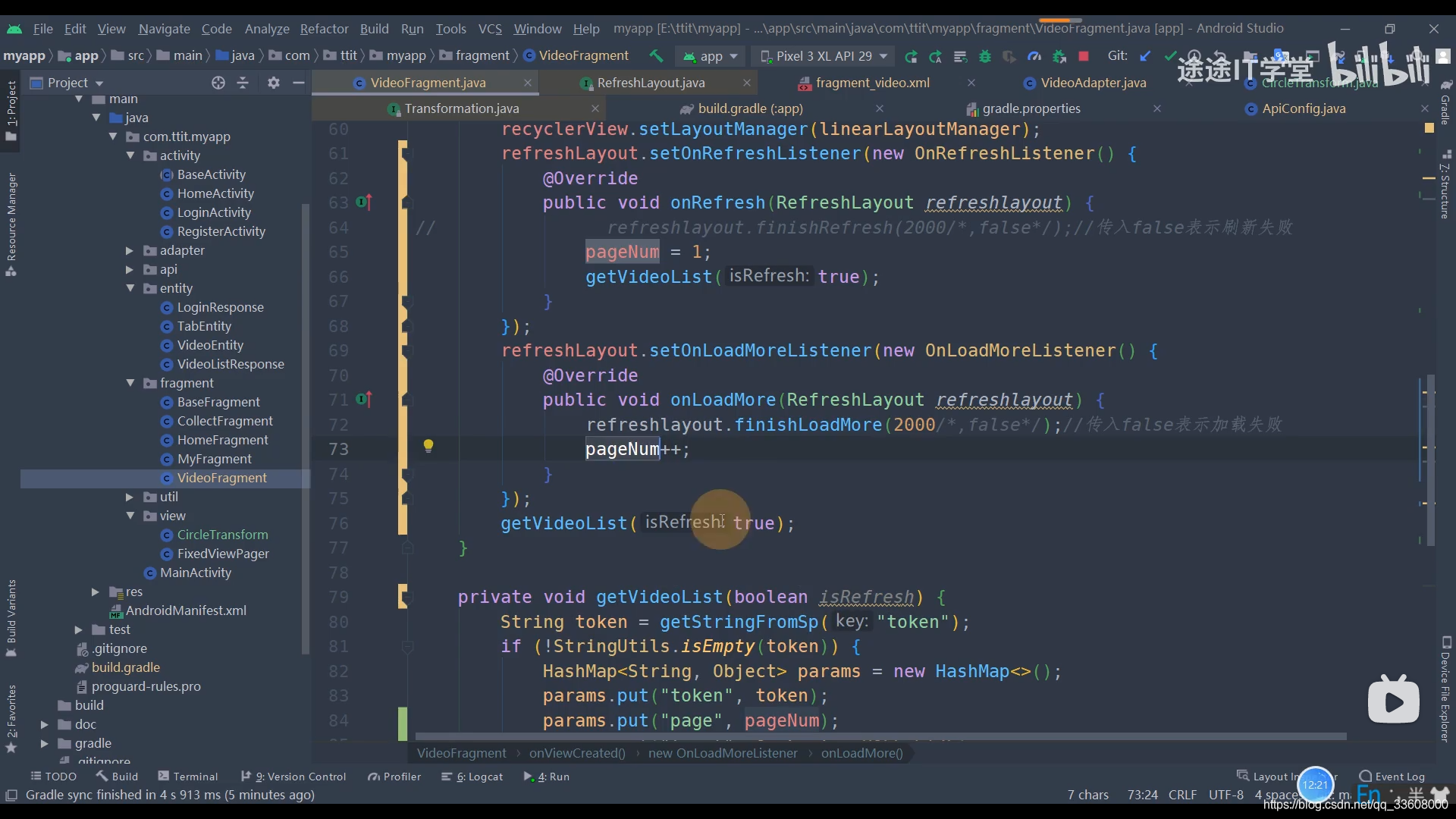Expand the util folder in tree
The height and width of the screenshot is (819, 1456).
pyautogui.click(x=130, y=497)
